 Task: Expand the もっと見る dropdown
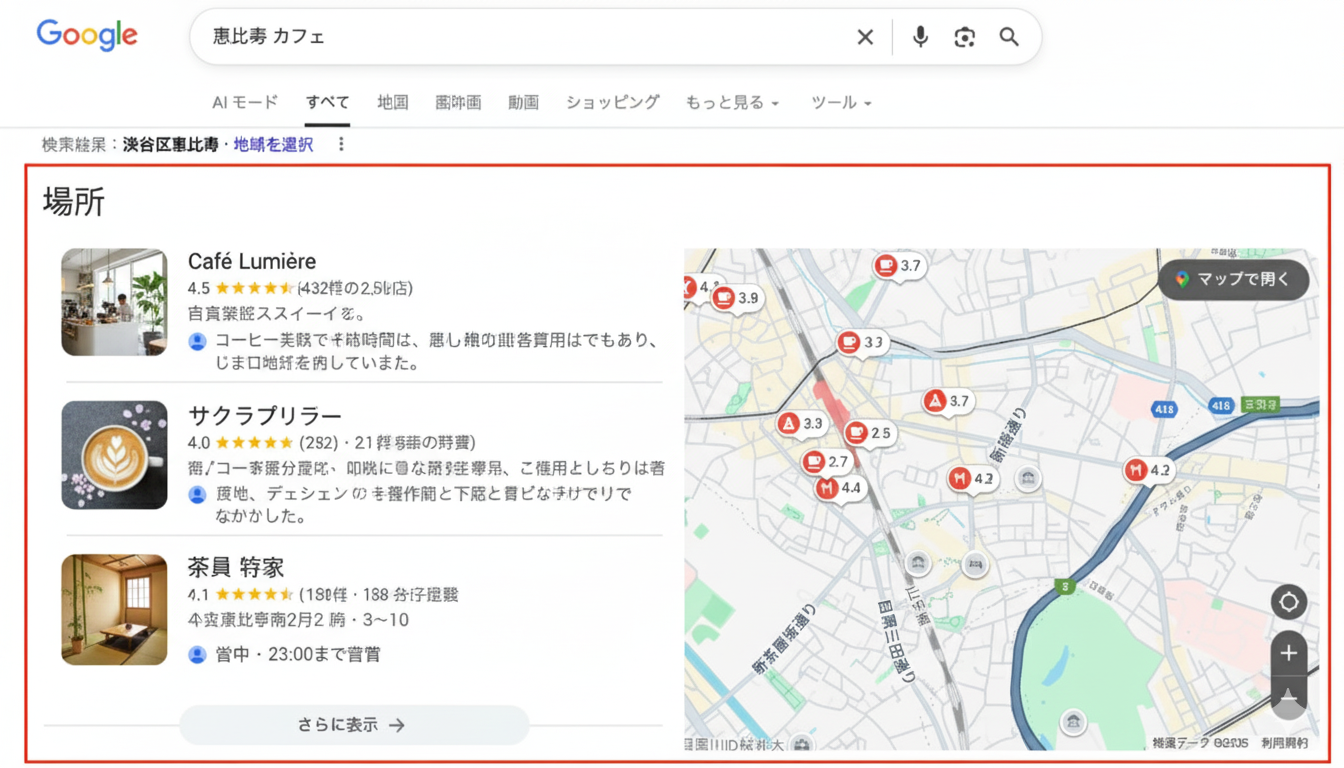click(732, 102)
